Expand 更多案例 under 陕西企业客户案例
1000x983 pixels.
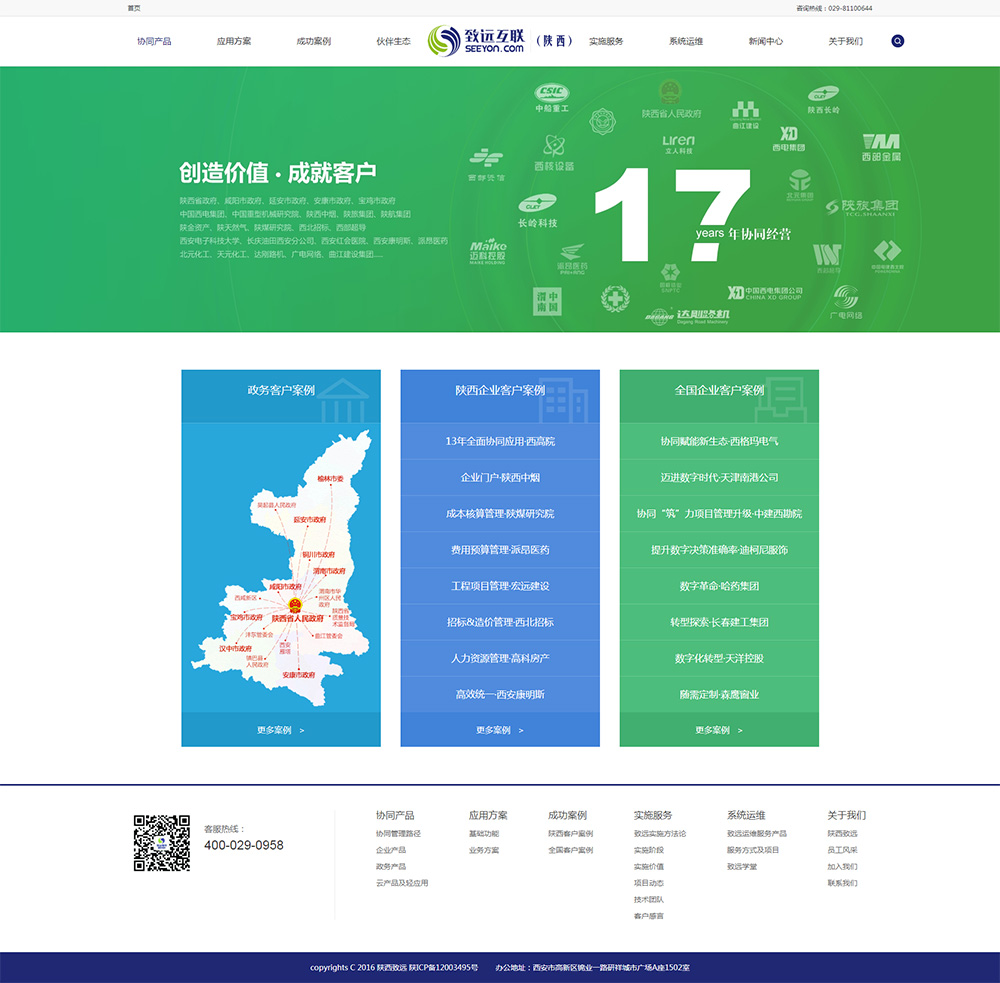point(499,730)
